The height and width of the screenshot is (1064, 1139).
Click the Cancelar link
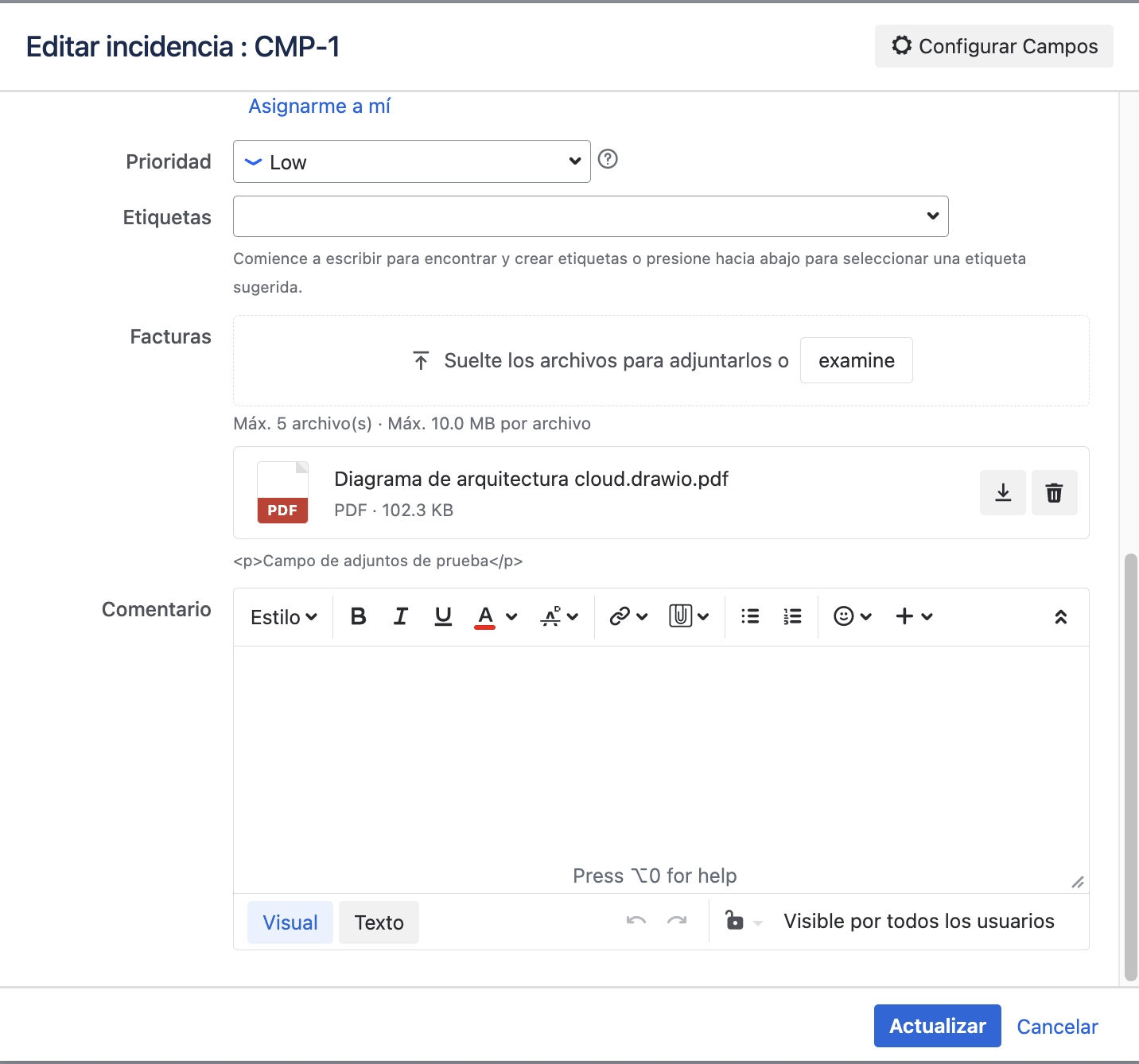tap(1057, 1027)
